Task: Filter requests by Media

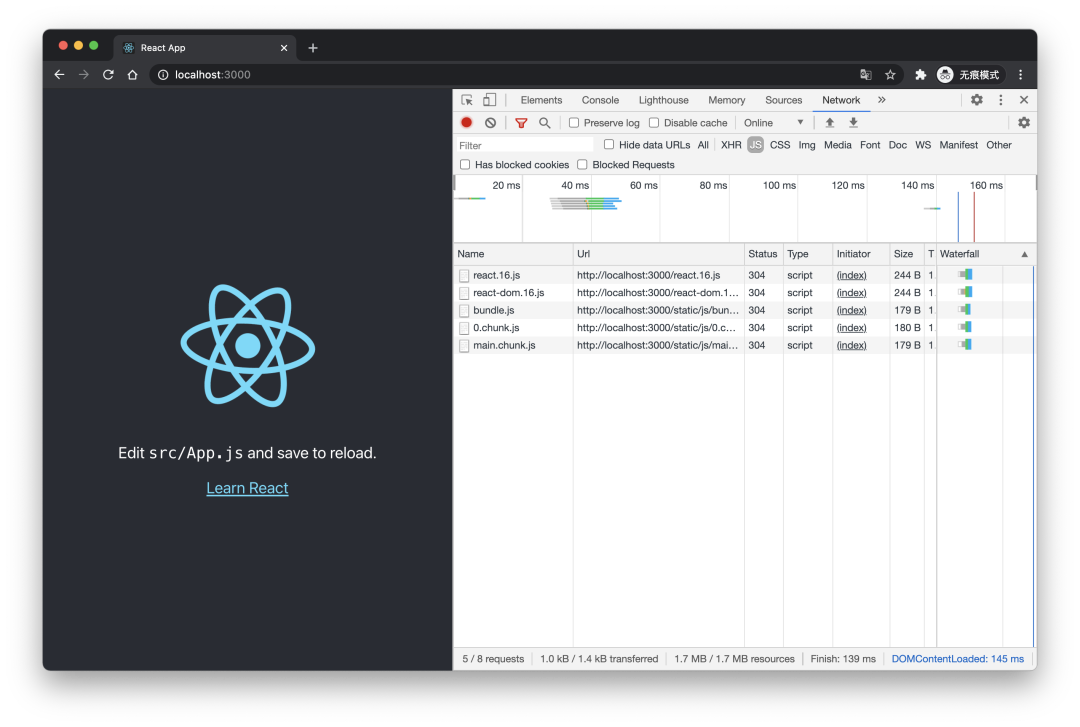Action: 838,145
